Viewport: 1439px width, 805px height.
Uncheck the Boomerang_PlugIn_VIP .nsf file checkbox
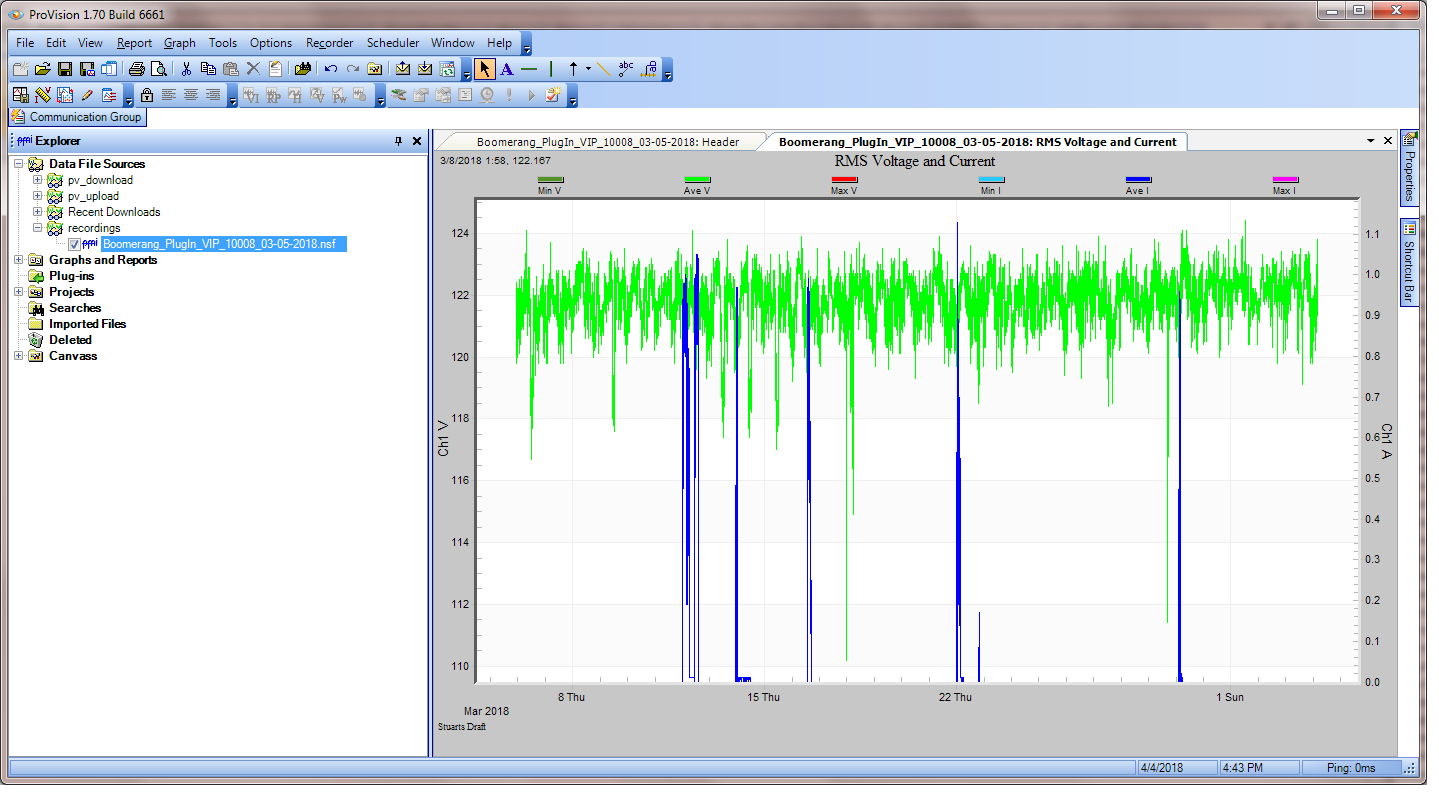tap(74, 244)
